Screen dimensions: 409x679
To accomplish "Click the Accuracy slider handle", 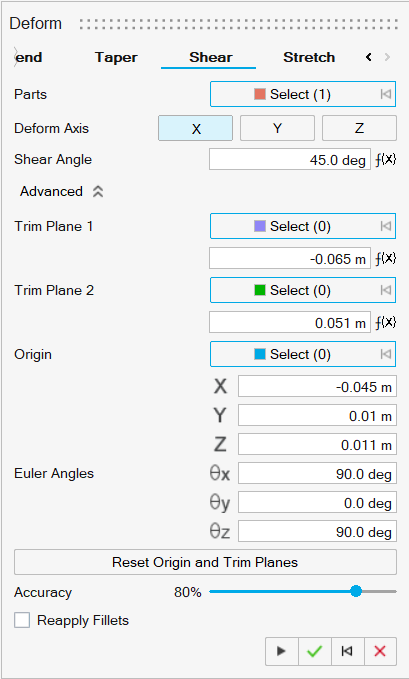I will pos(356,592).
